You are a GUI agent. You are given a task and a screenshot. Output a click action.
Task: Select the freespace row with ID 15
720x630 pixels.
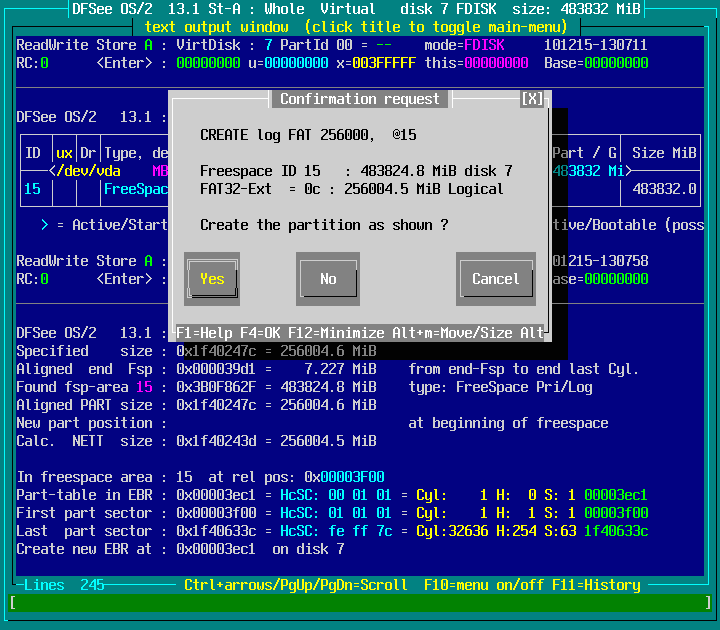32,189
